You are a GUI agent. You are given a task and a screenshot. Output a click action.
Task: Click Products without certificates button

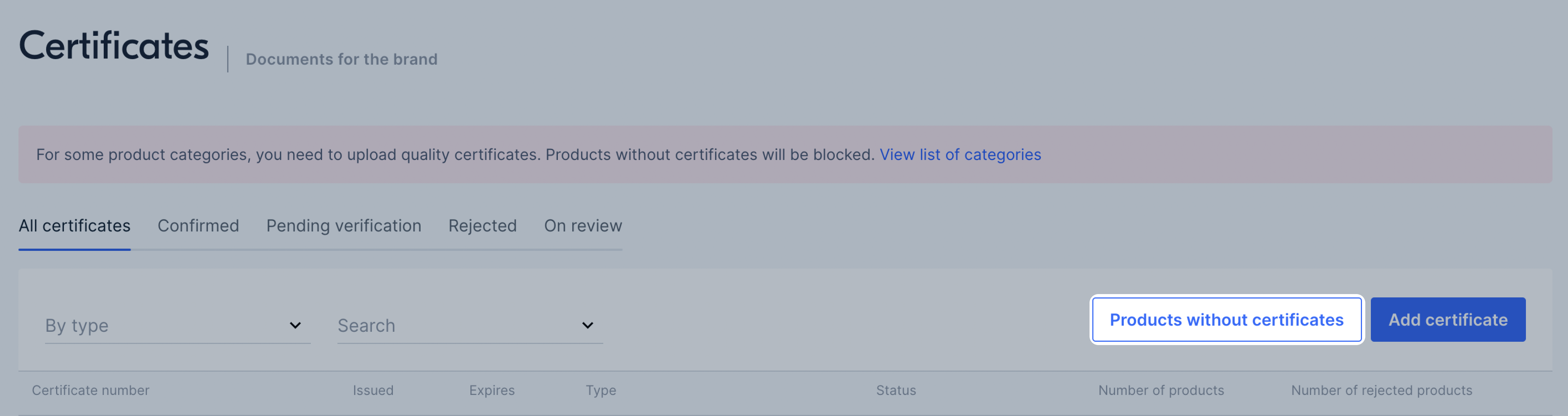[1226, 320]
